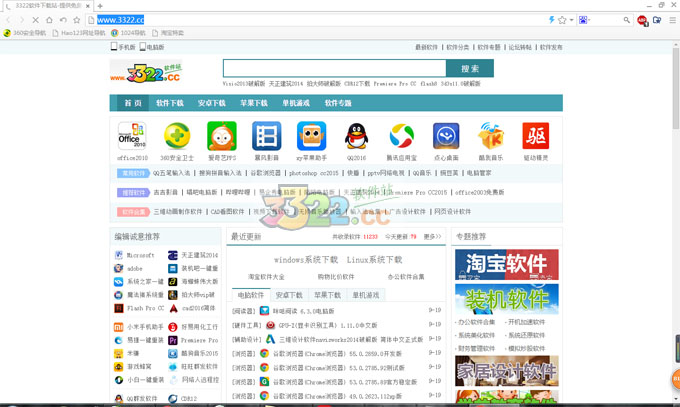The image size is (680, 407).
Task: Open the Flash Pro CC icon
Action: click(x=118, y=308)
